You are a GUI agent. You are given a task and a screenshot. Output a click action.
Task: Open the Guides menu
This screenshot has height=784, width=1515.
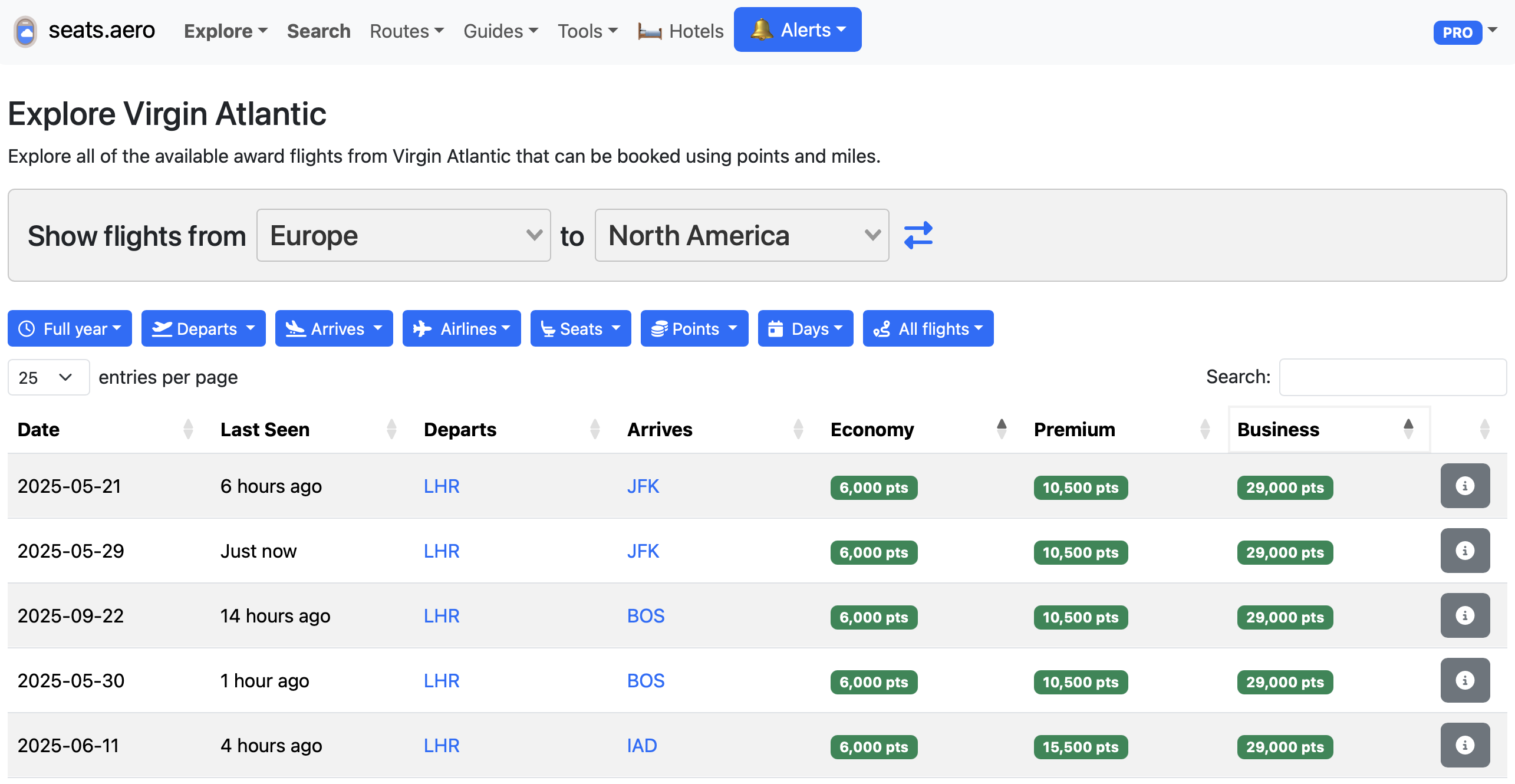pos(500,31)
